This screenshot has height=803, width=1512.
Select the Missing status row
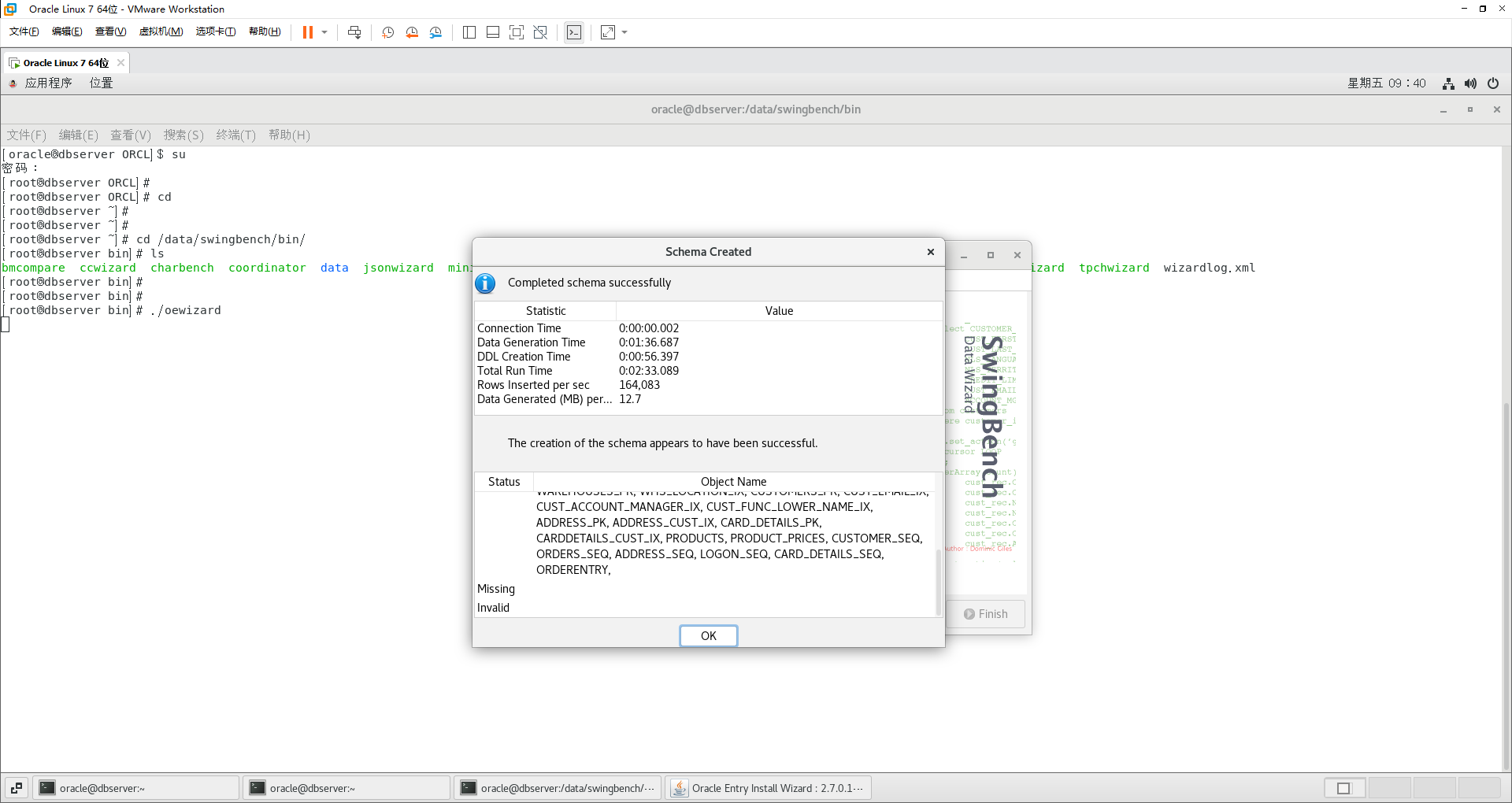coord(705,589)
